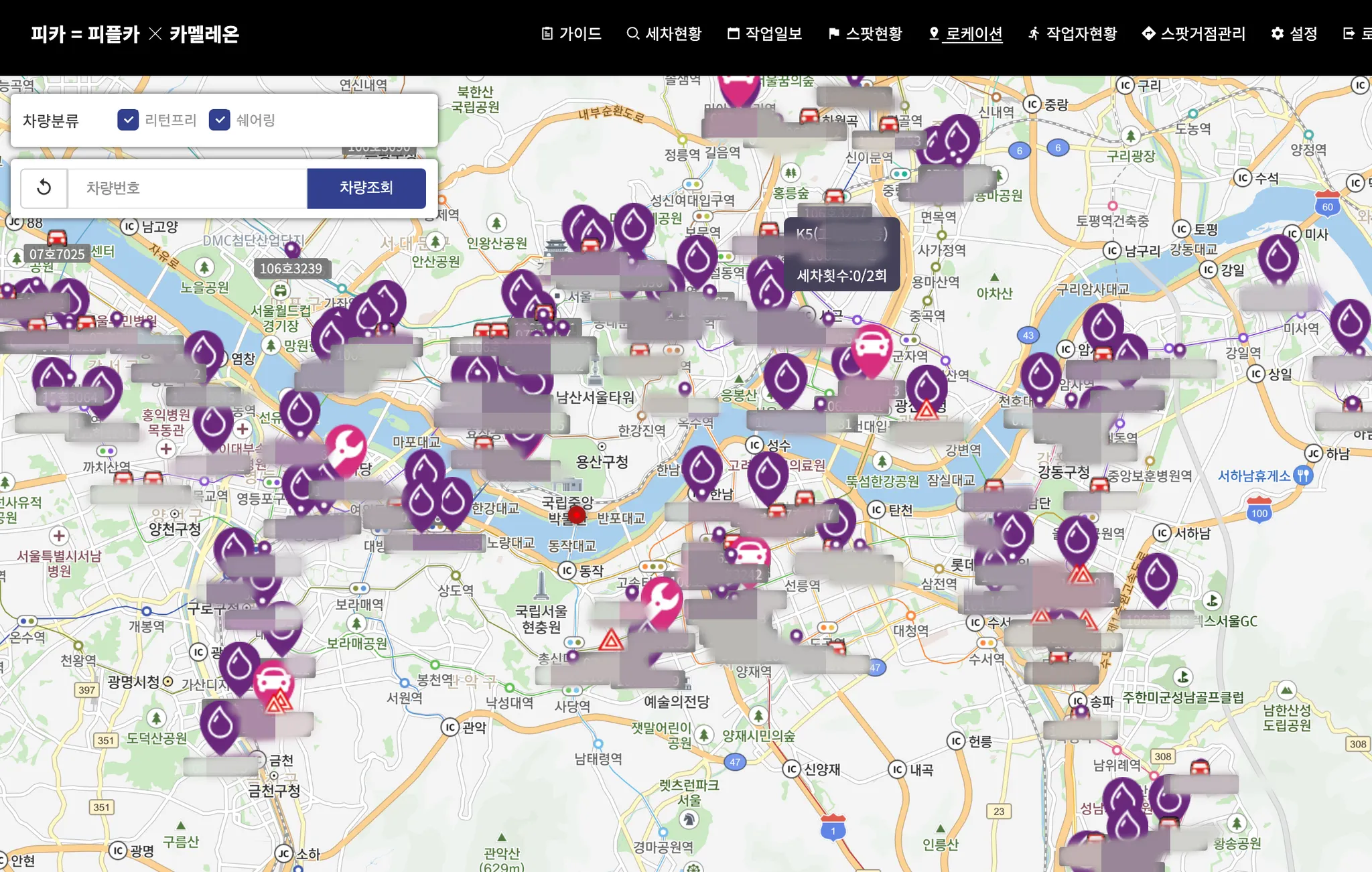This screenshot has width=1372, height=872.
Task: Click the pink car marker near 군자역
Action: click(x=870, y=347)
